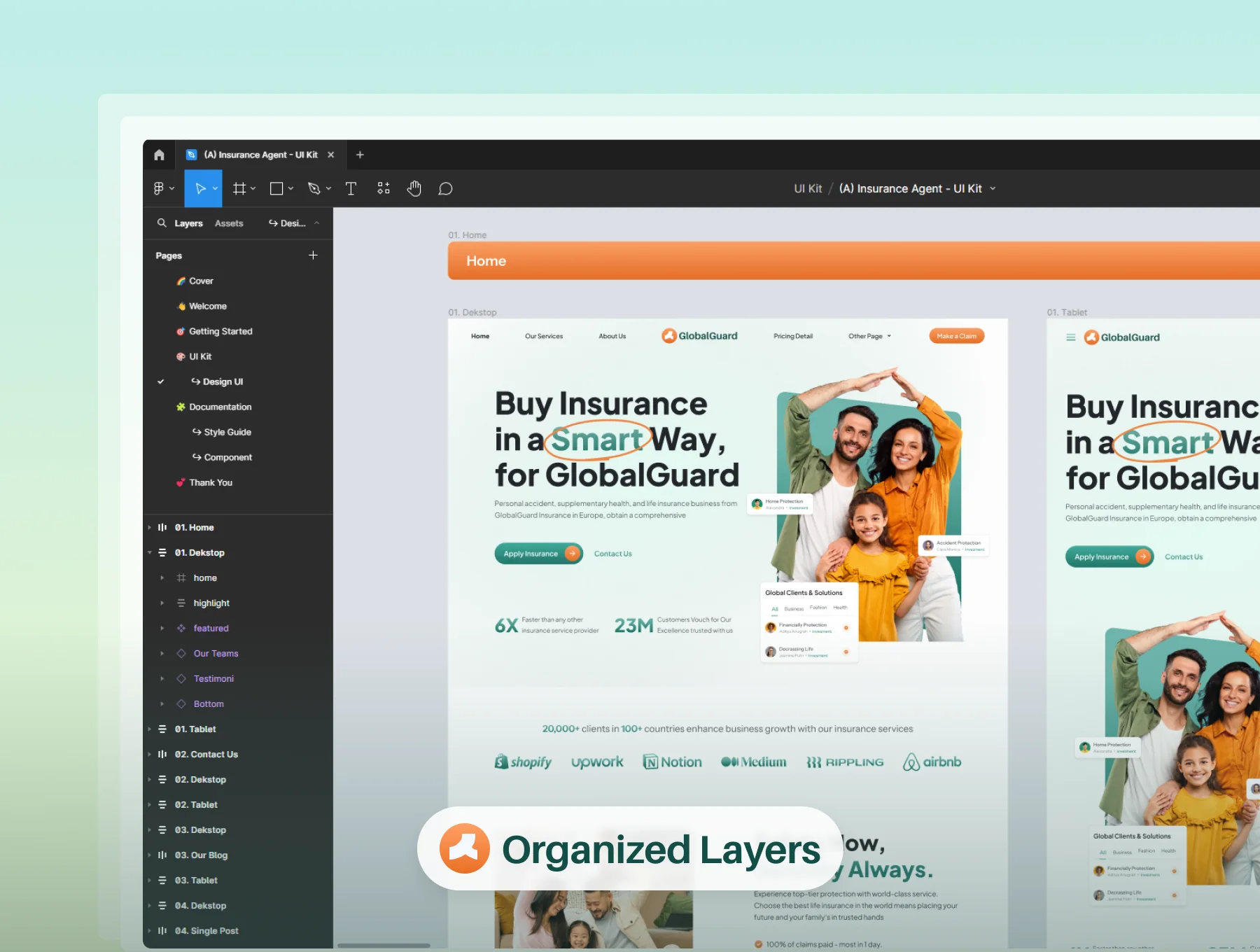Screen dimensions: 1260x952
Task: Close the Insurance Agent UI Kit tab
Action: [x=331, y=155]
